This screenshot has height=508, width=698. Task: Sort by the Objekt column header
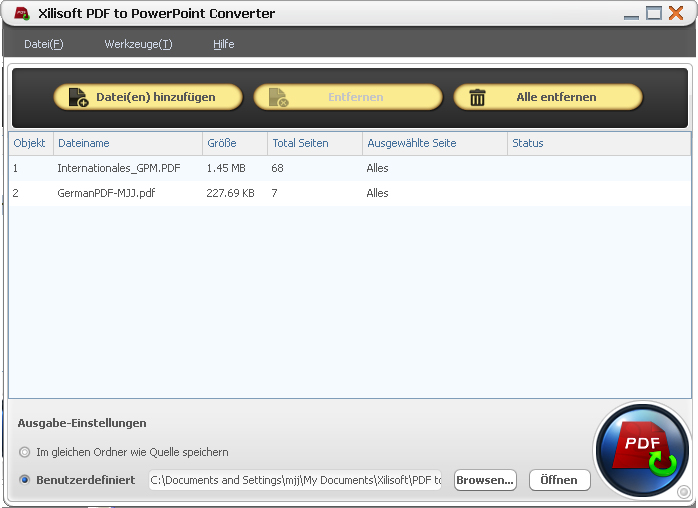click(31, 143)
